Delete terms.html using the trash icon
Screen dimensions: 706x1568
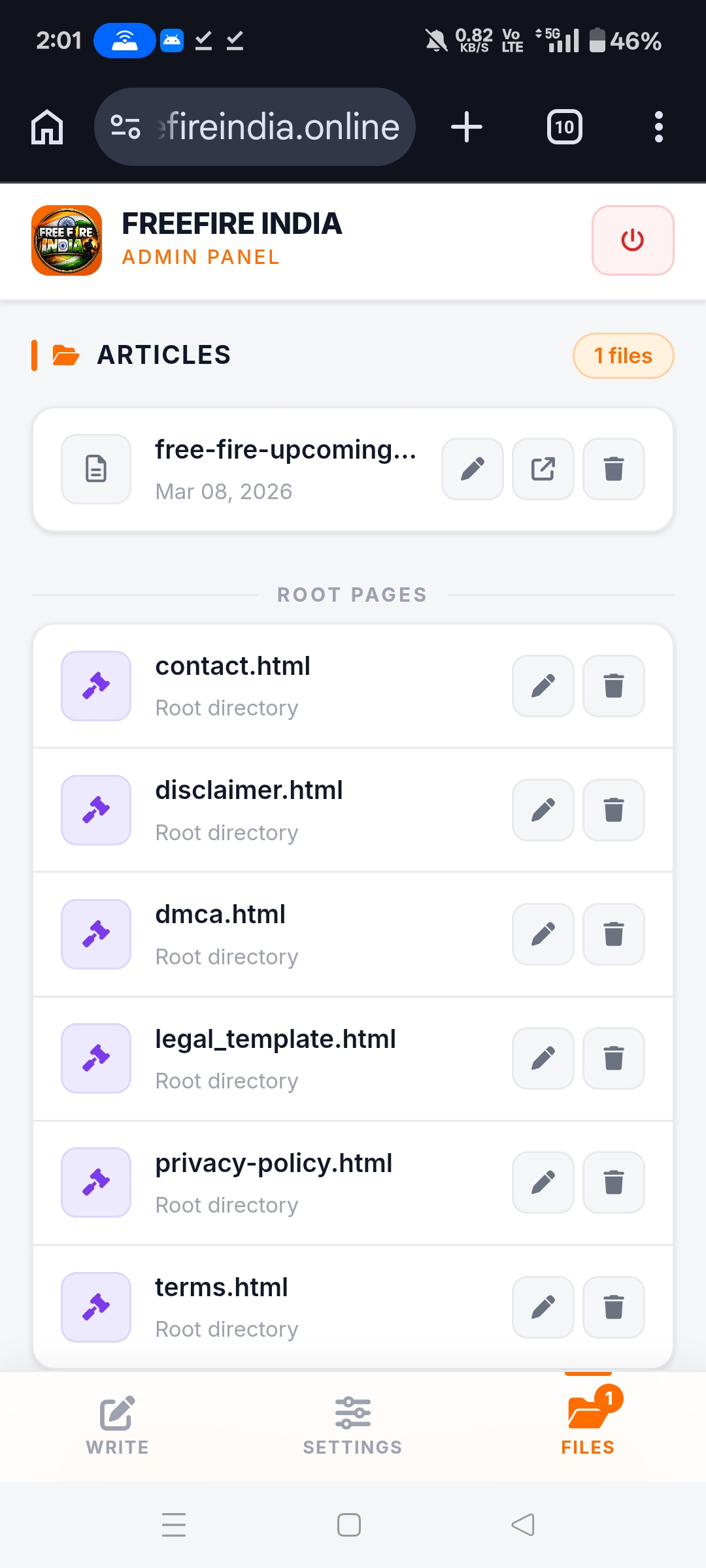(613, 1307)
